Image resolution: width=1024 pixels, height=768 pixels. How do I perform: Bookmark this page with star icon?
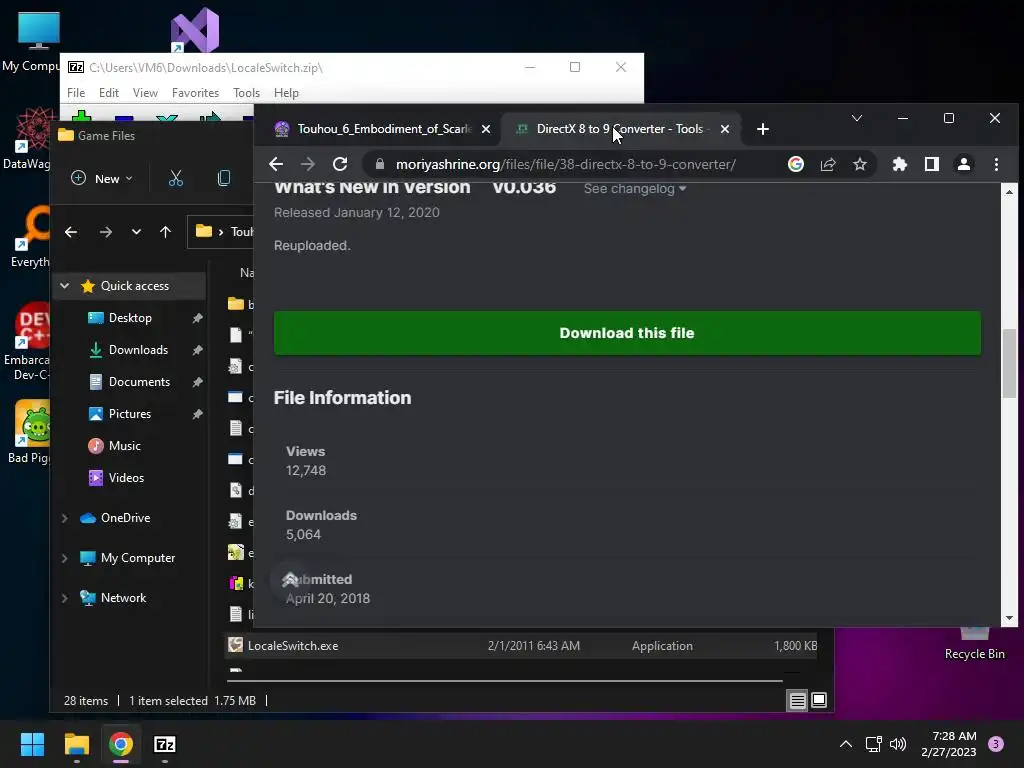coord(859,164)
